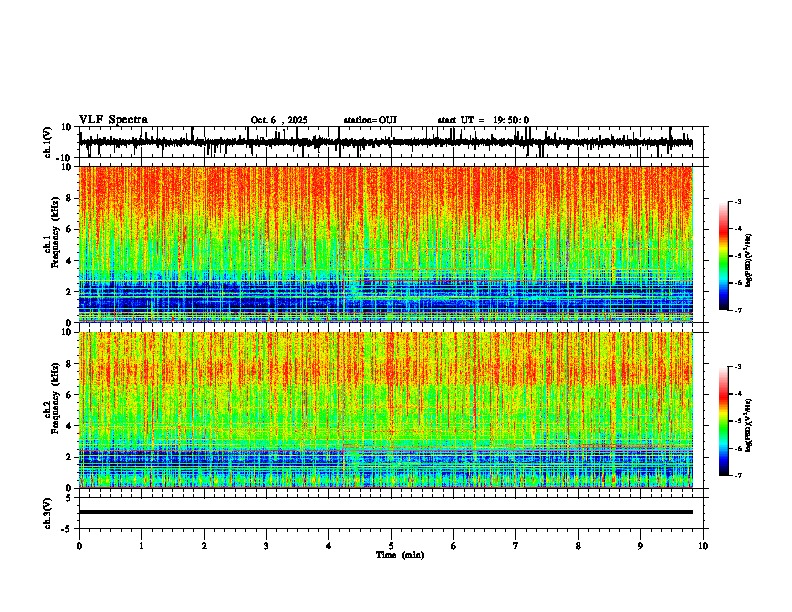Screen dimensions: 792x612
Task: Click the ch.1 PSD color scale bar
Action: click(724, 256)
